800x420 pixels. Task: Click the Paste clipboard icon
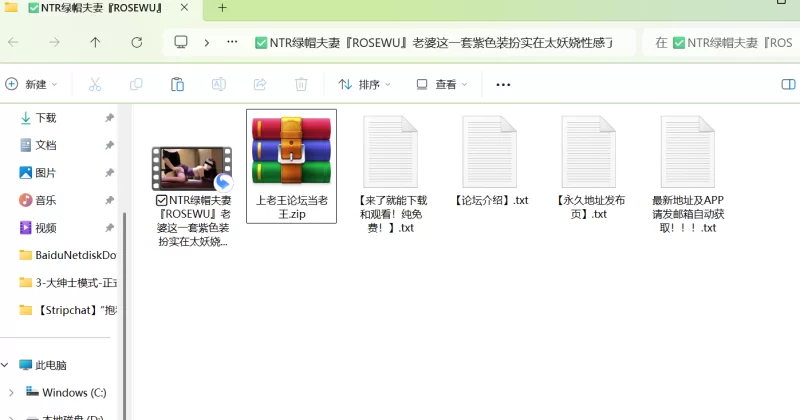(x=177, y=84)
